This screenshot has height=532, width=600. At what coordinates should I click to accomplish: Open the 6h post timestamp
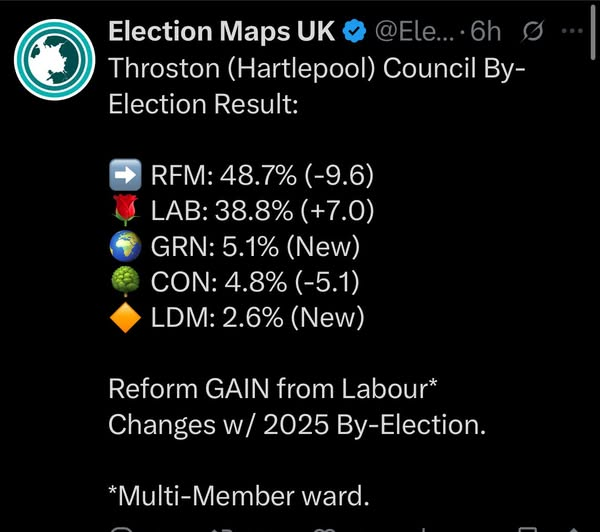pyautogui.click(x=486, y=32)
